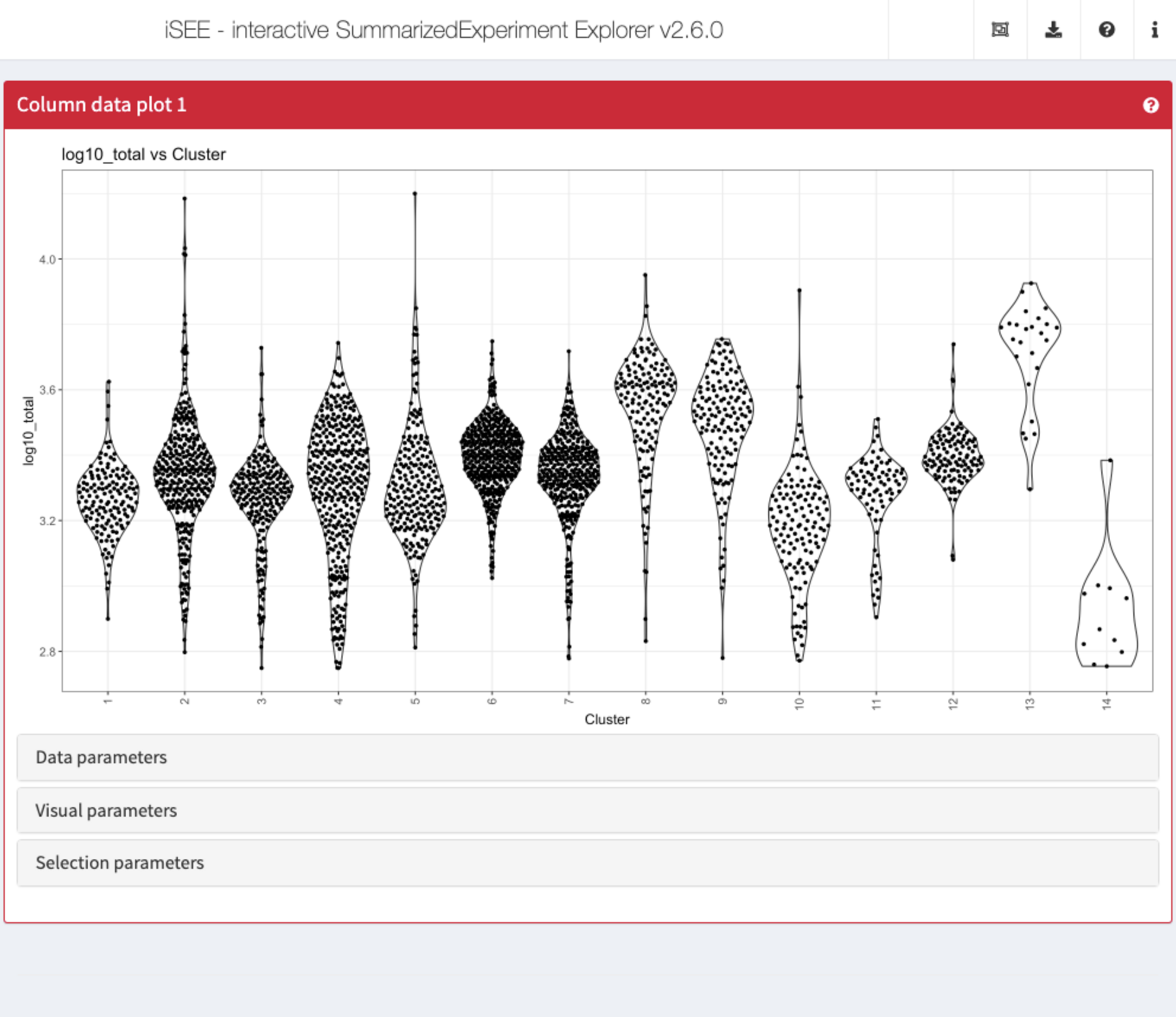Click the violin for cluster 8
The height and width of the screenshot is (1017, 1176).
click(645, 458)
